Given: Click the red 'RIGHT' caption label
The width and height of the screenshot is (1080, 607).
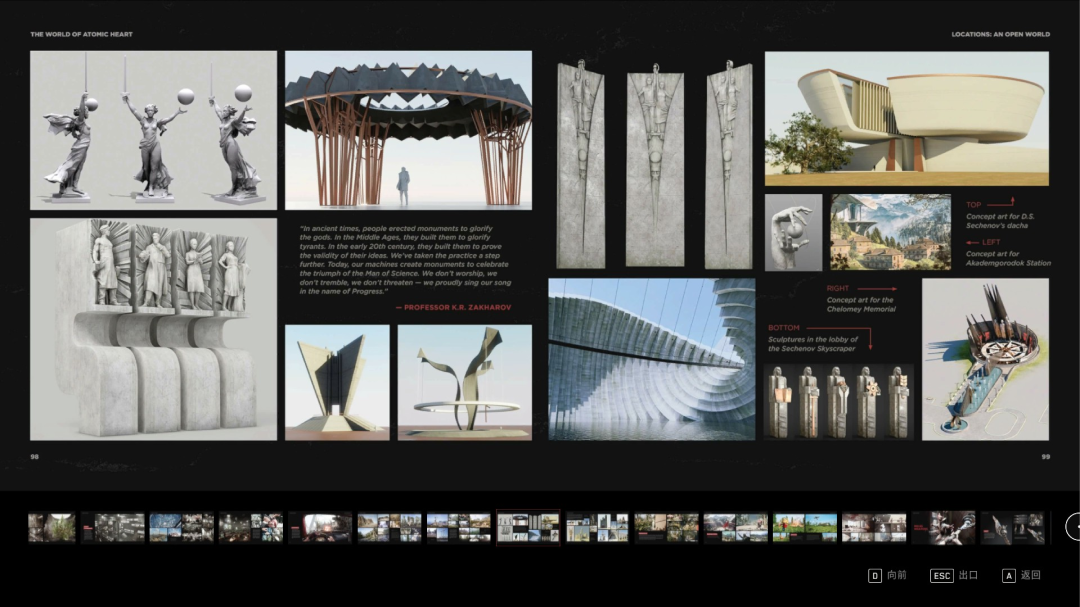Looking at the screenshot, I should point(838,288).
